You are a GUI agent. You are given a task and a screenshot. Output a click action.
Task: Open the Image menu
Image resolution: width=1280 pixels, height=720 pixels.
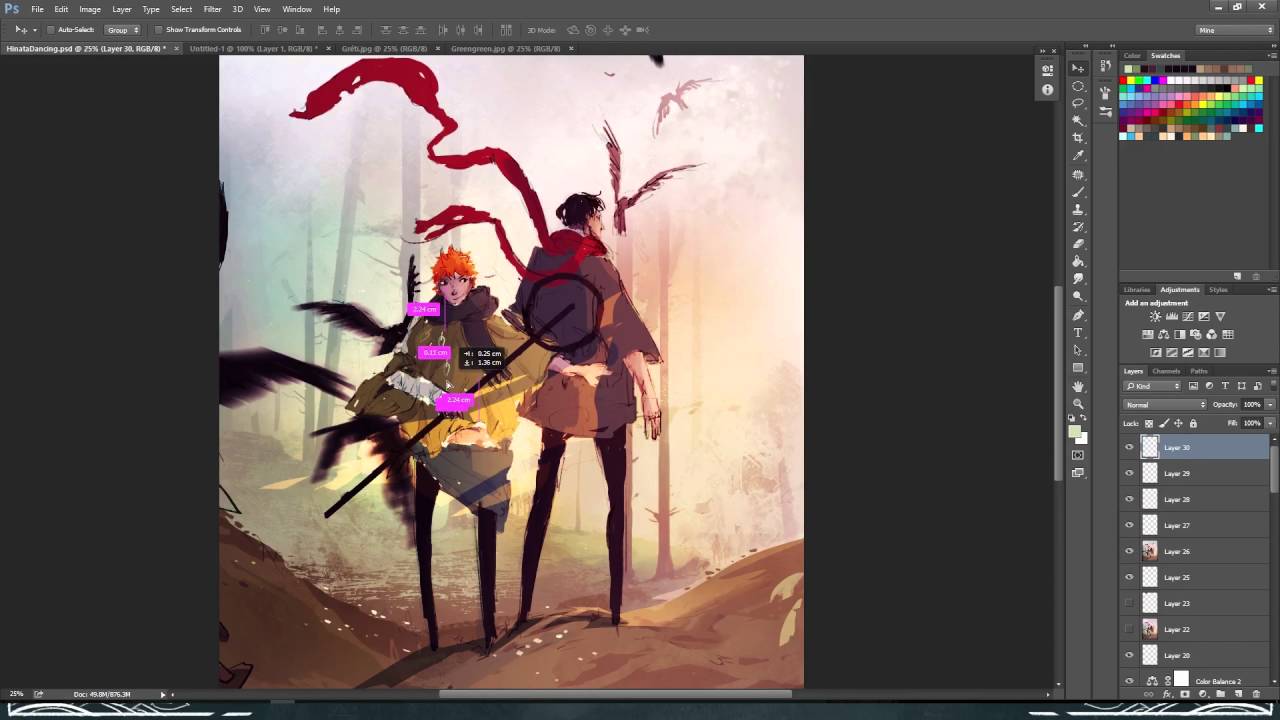pyautogui.click(x=90, y=9)
